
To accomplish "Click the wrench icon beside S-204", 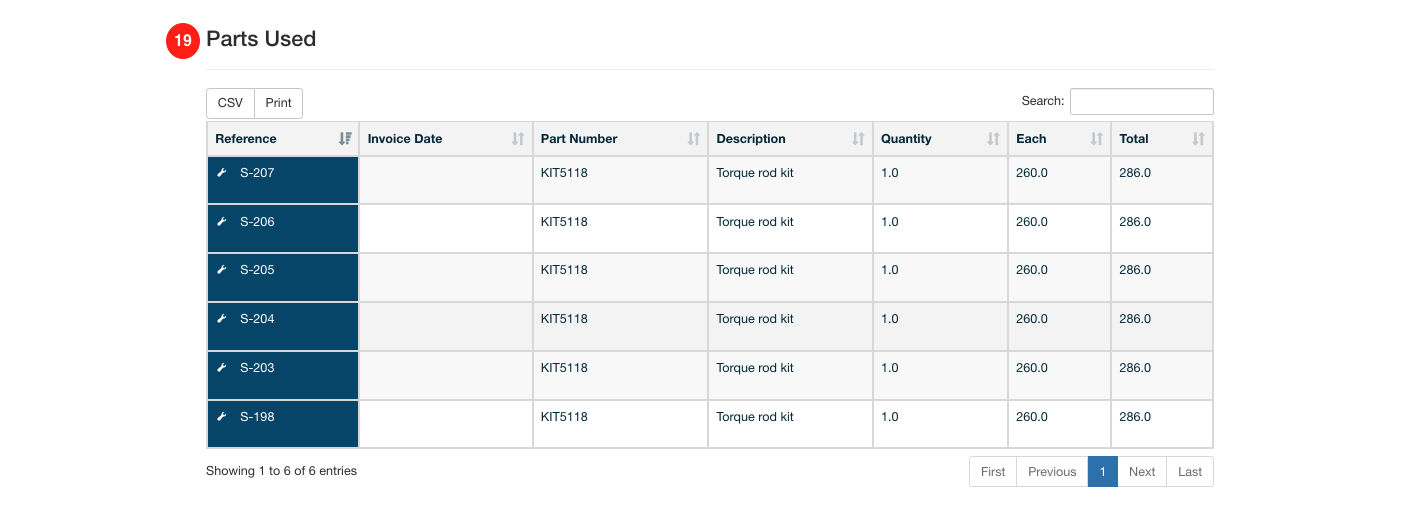I will (222, 319).
